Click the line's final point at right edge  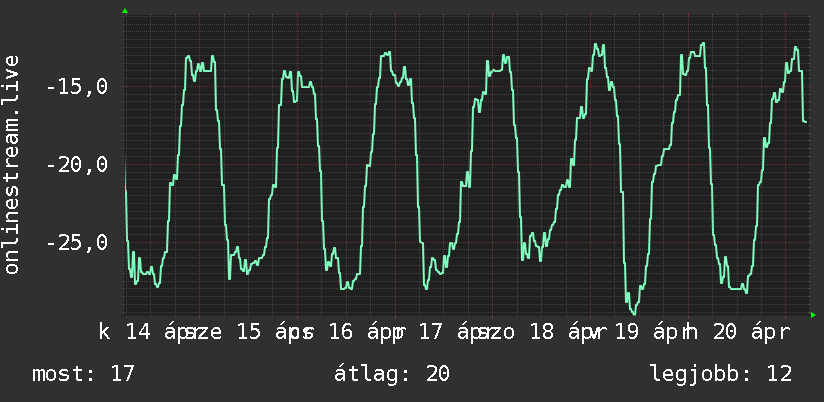pos(806,122)
